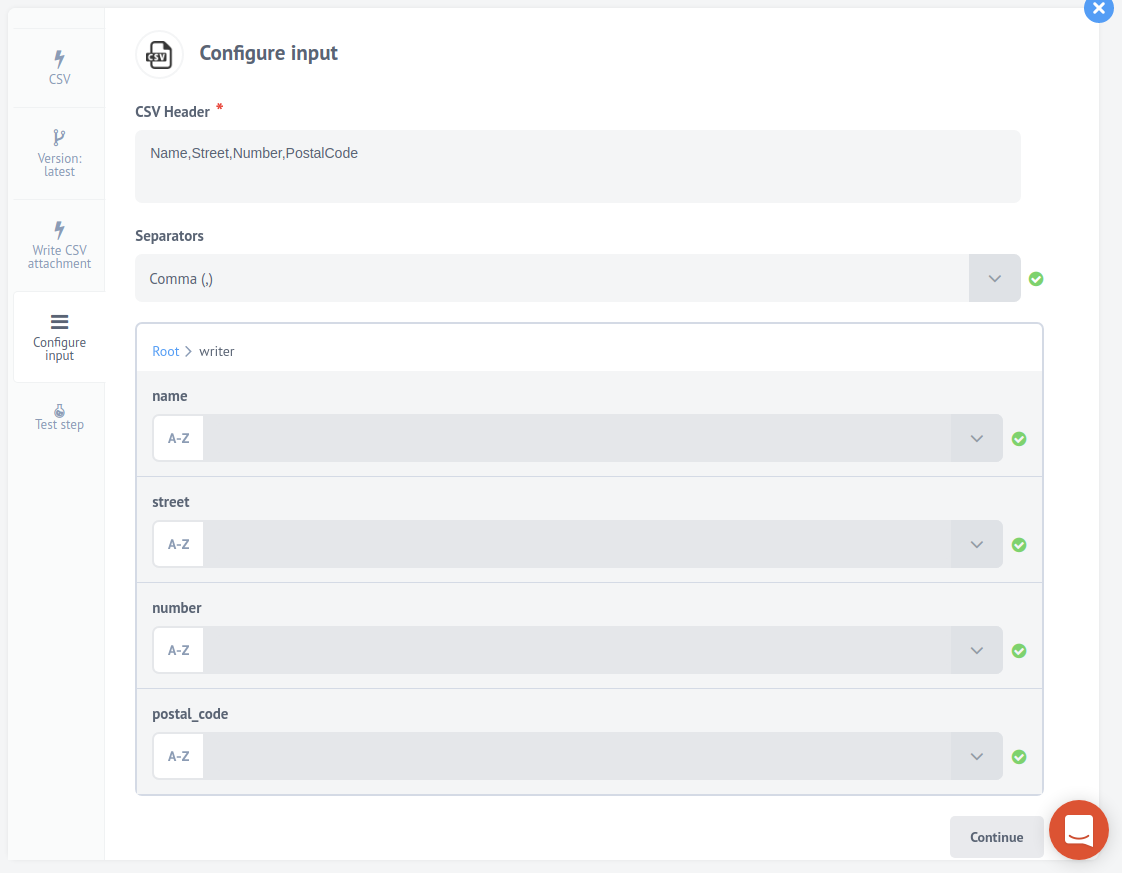Click green check next to postal_code field
1122x873 pixels.
click(1019, 756)
